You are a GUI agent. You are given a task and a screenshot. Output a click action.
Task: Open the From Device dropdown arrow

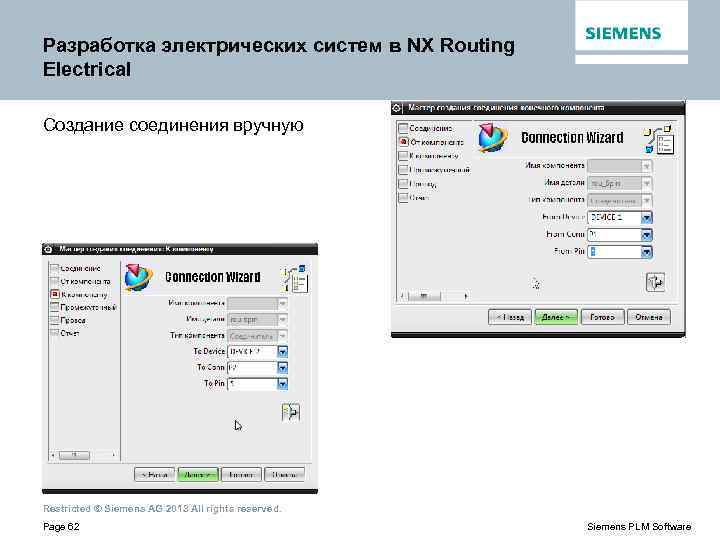pyautogui.click(x=647, y=217)
